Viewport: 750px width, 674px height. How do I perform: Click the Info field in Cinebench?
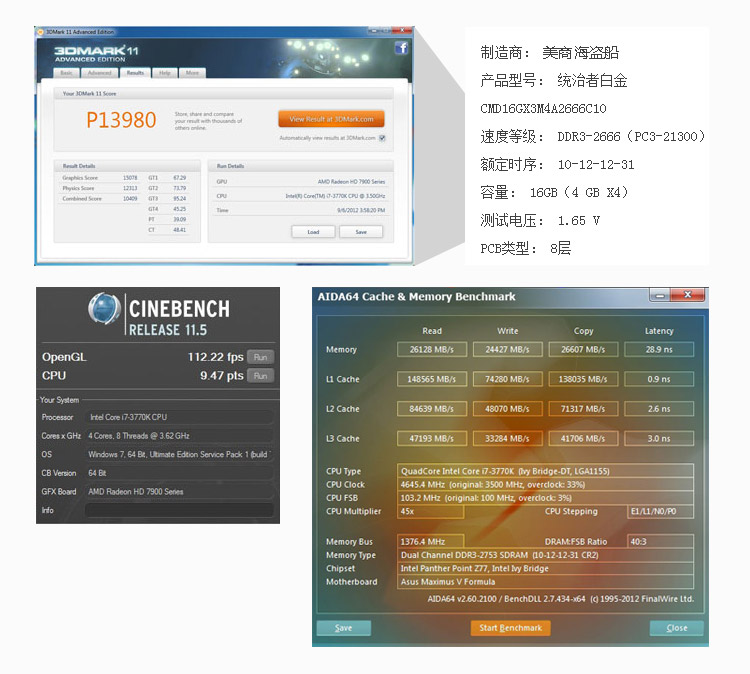click(179, 510)
